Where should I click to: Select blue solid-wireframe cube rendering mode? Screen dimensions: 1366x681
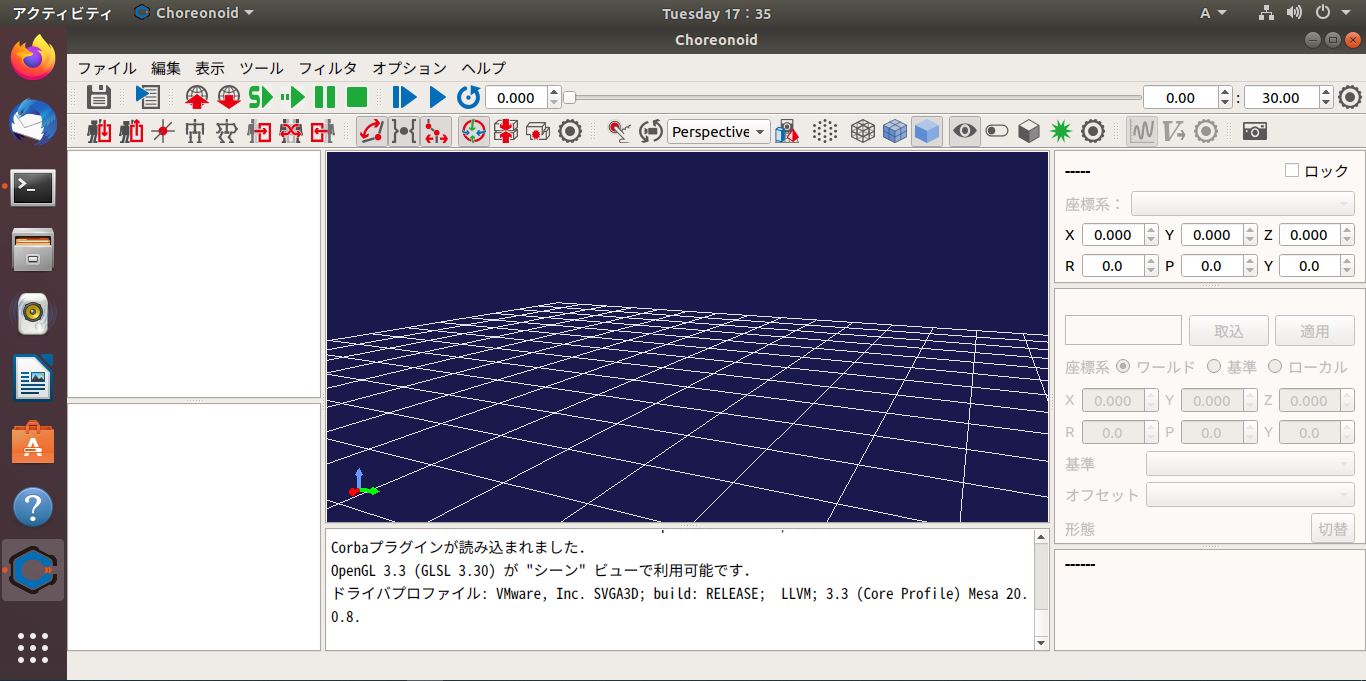tap(895, 131)
